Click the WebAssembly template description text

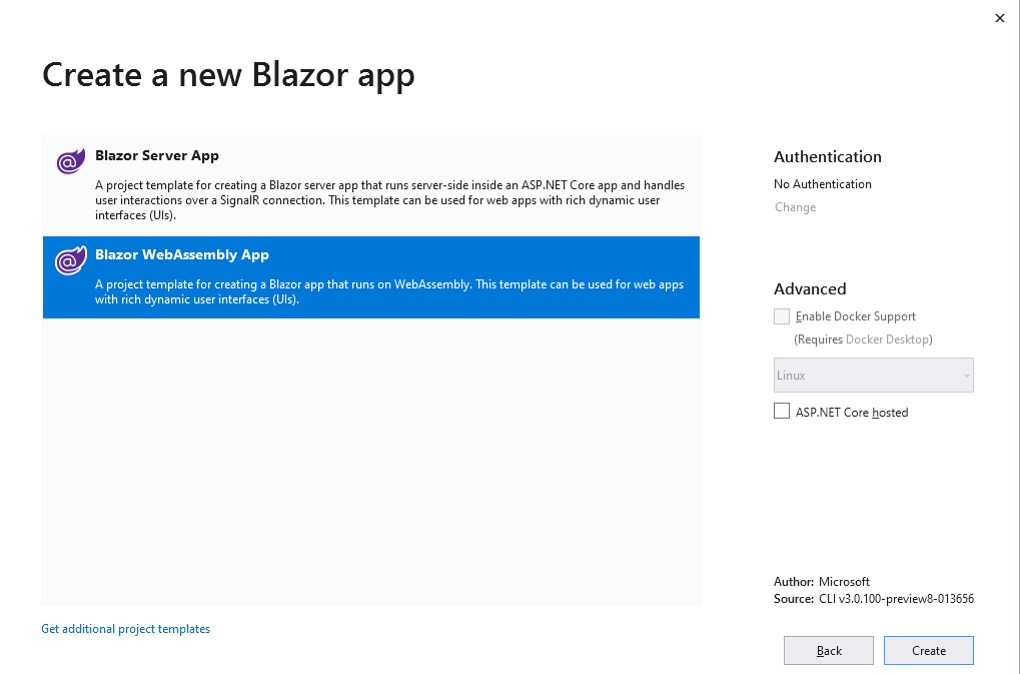390,292
